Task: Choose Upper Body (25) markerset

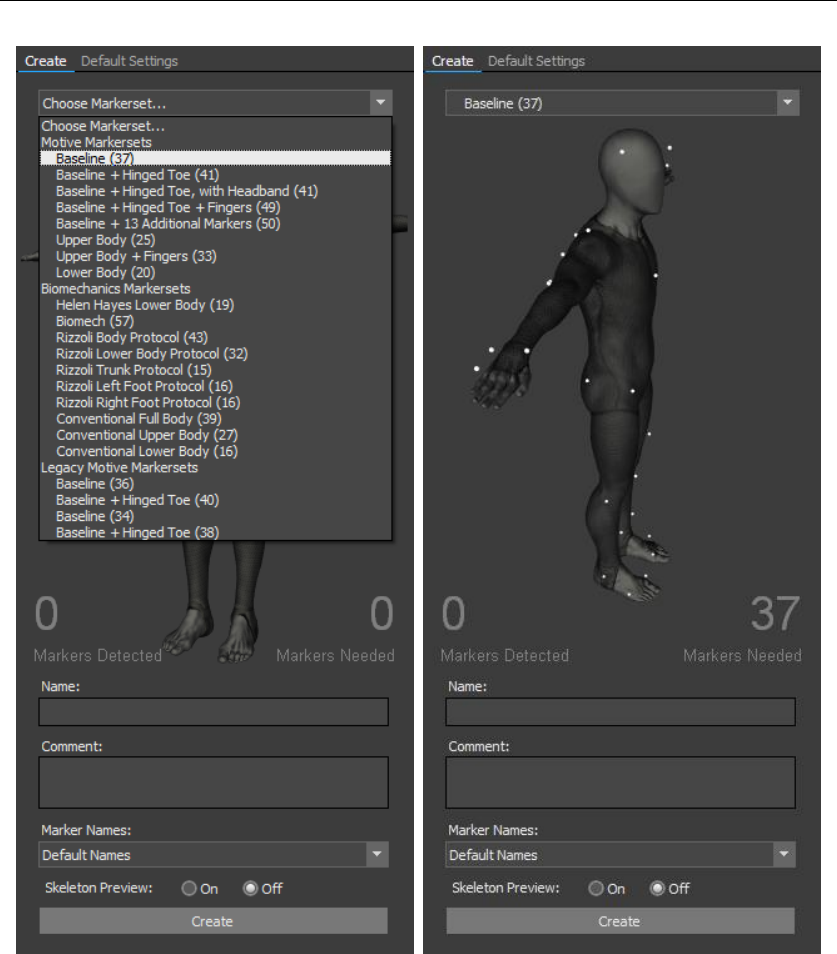Action: [x=105, y=240]
